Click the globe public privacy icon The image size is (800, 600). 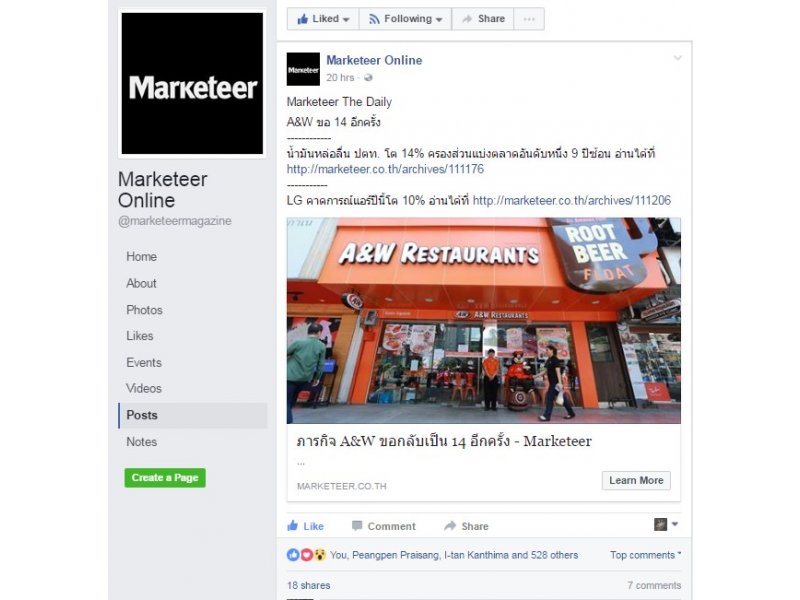click(x=368, y=78)
